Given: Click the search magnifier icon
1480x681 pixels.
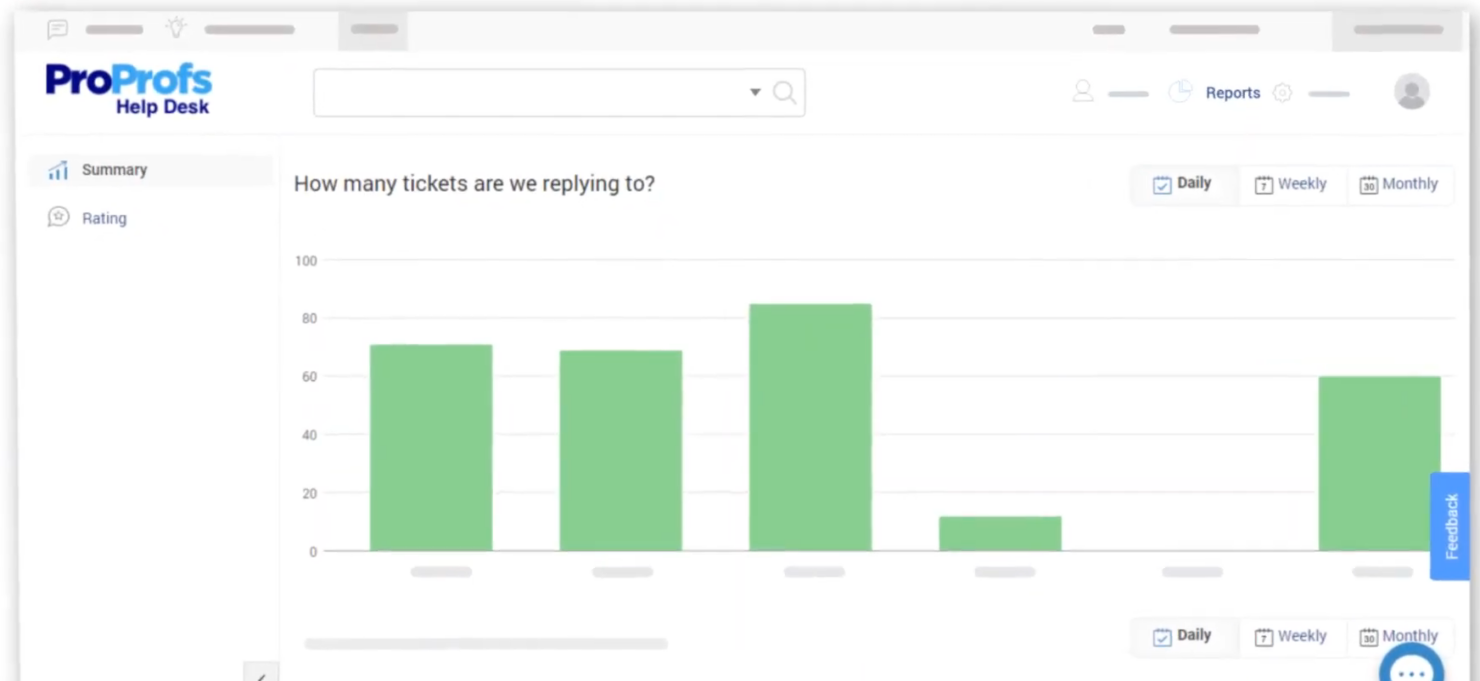Looking at the screenshot, I should click(x=784, y=91).
